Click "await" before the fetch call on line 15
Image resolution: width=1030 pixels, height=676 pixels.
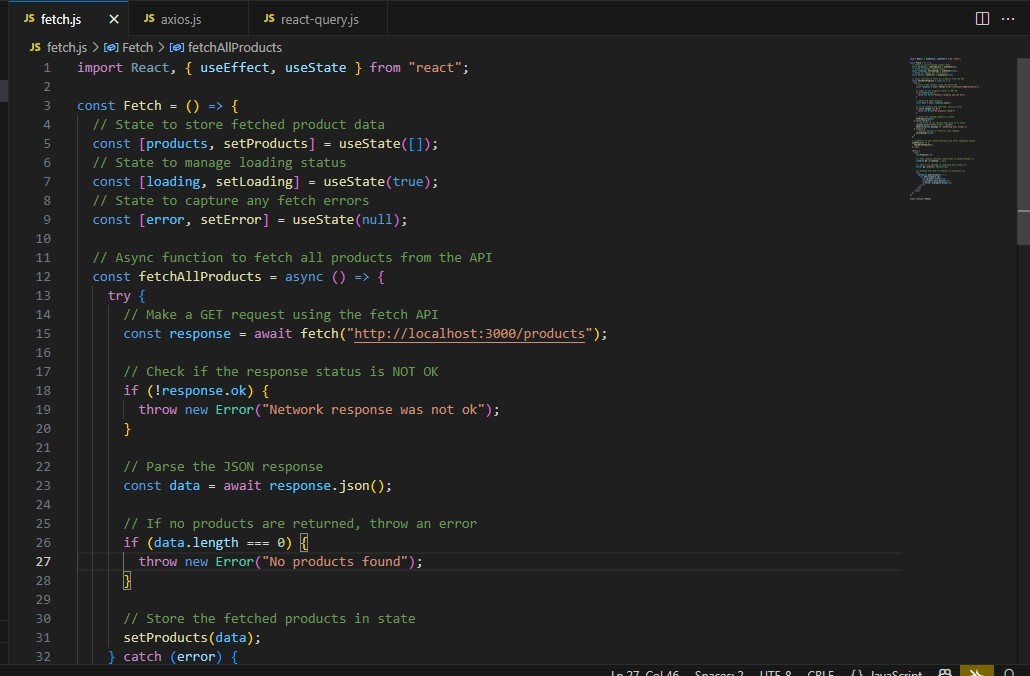[273, 334]
